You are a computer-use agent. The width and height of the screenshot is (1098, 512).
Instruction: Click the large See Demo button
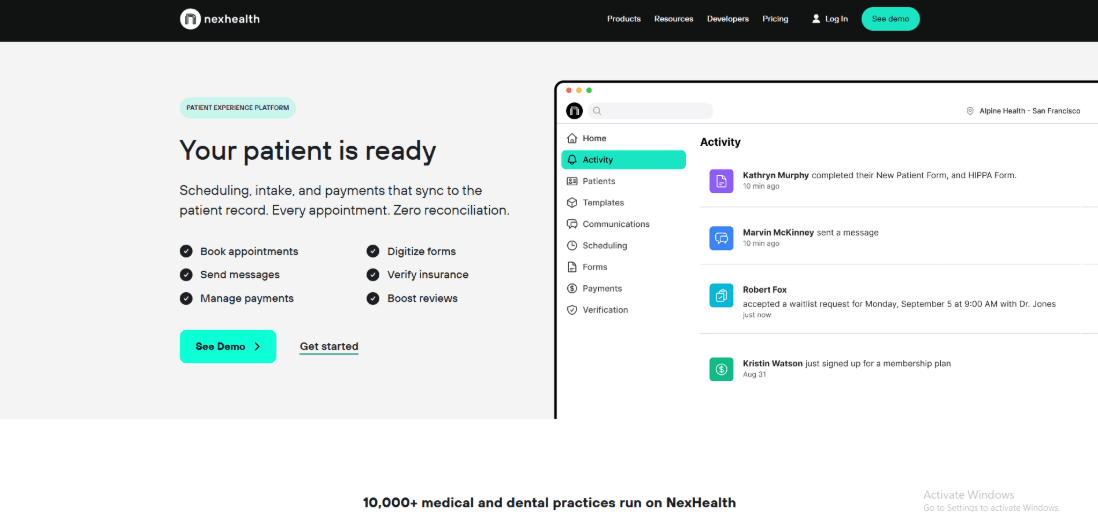(228, 346)
